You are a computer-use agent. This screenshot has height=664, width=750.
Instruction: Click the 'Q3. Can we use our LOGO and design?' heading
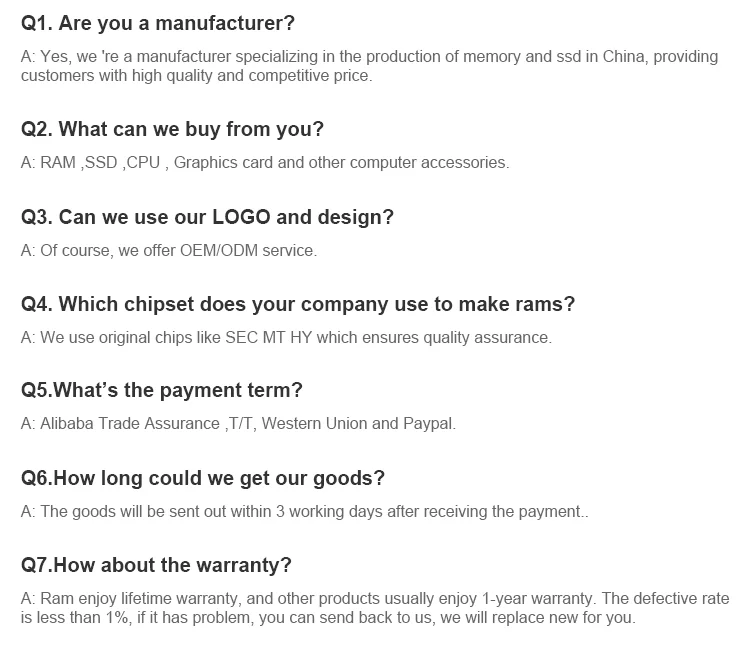point(207,217)
